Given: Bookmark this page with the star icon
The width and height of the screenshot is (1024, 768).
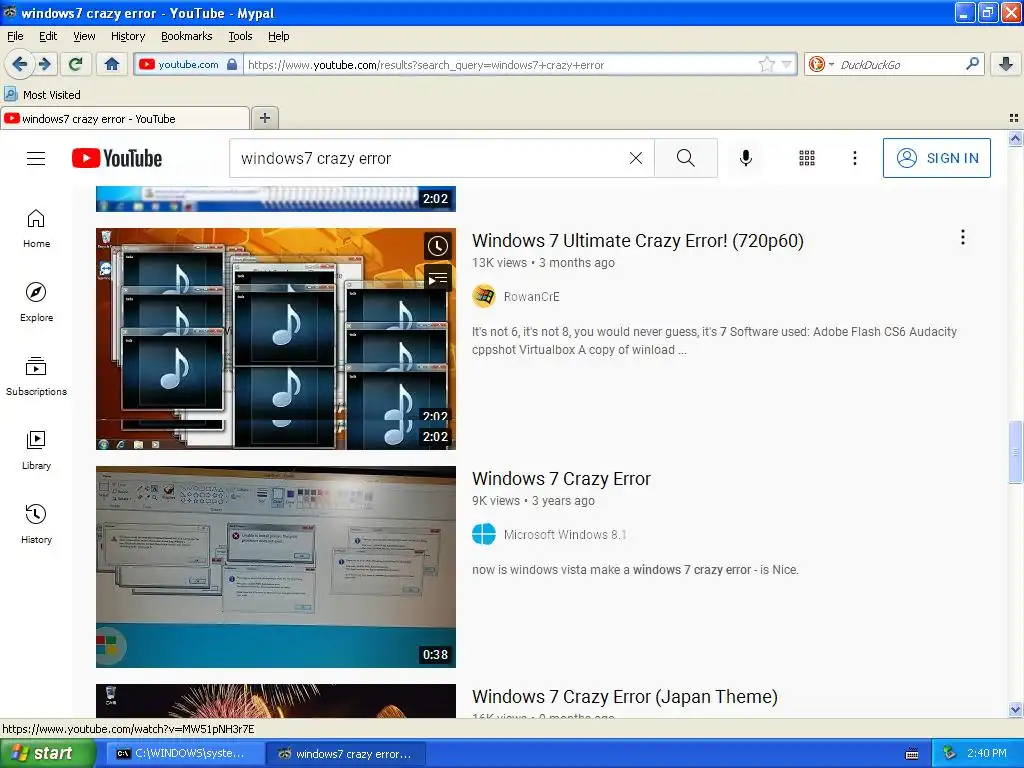Looking at the screenshot, I should click(x=767, y=64).
